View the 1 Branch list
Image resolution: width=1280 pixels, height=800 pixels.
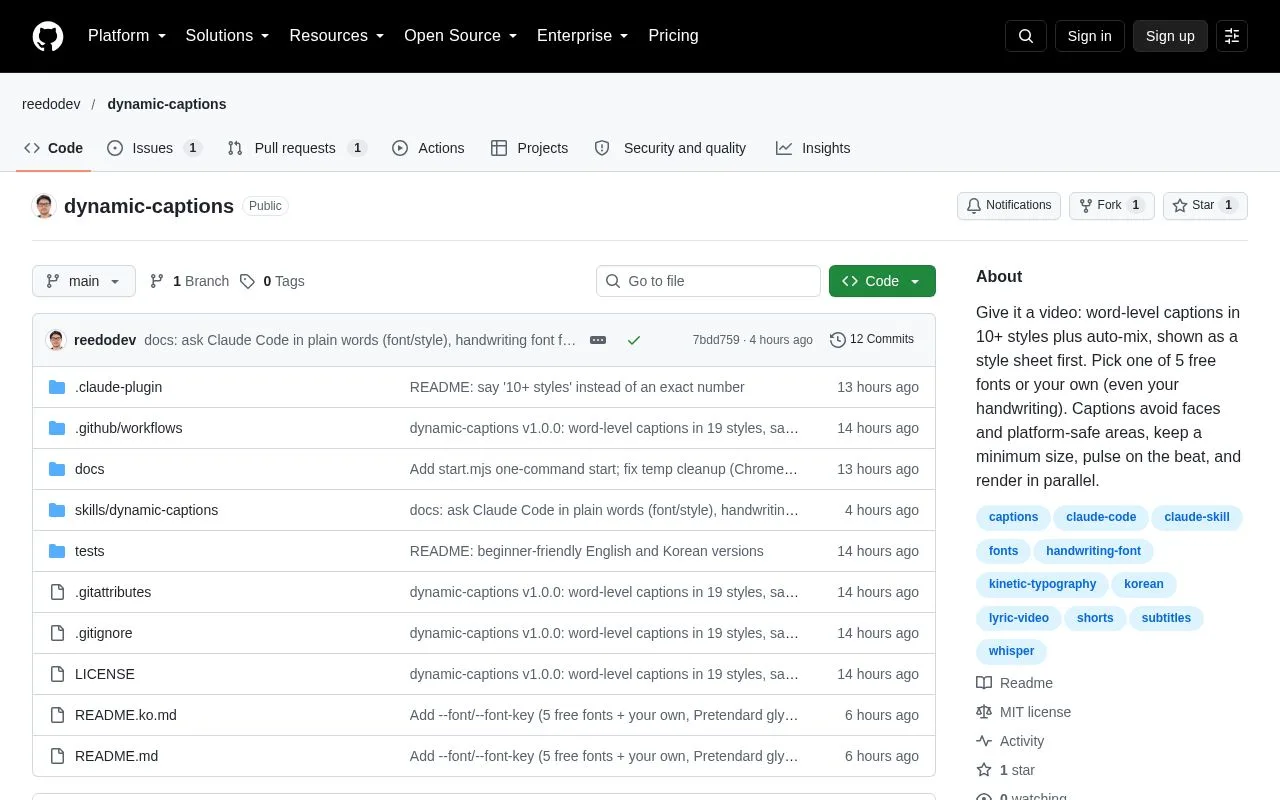pyautogui.click(x=189, y=281)
